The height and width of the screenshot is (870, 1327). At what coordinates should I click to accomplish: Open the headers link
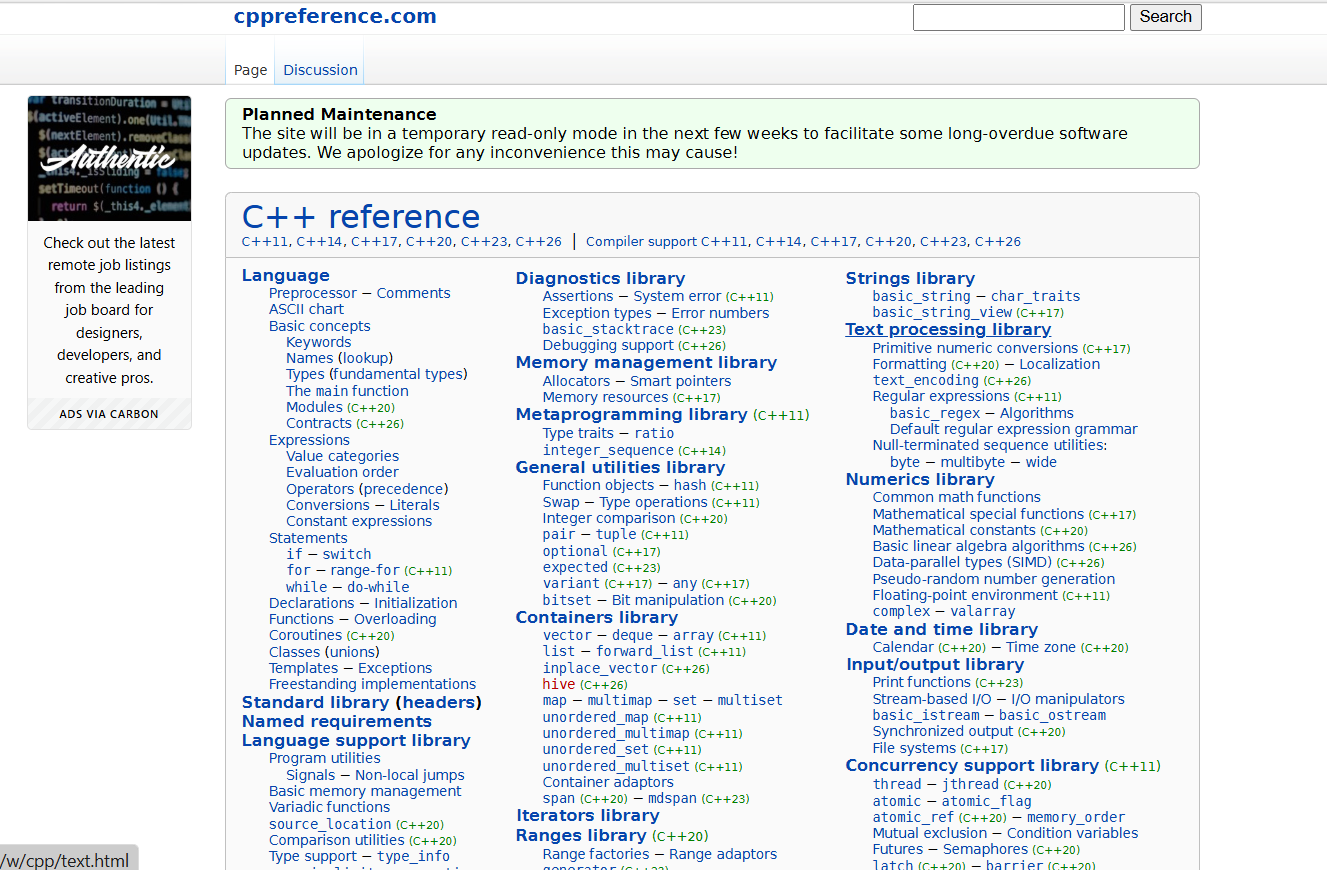[x=438, y=702]
